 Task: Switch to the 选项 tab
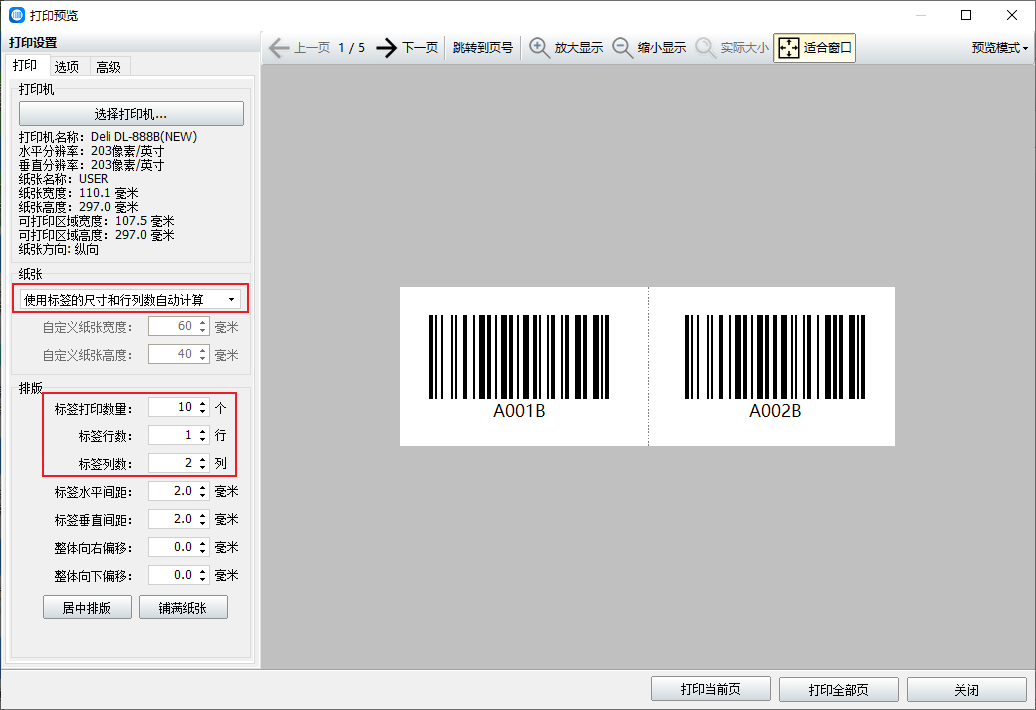[x=67, y=67]
